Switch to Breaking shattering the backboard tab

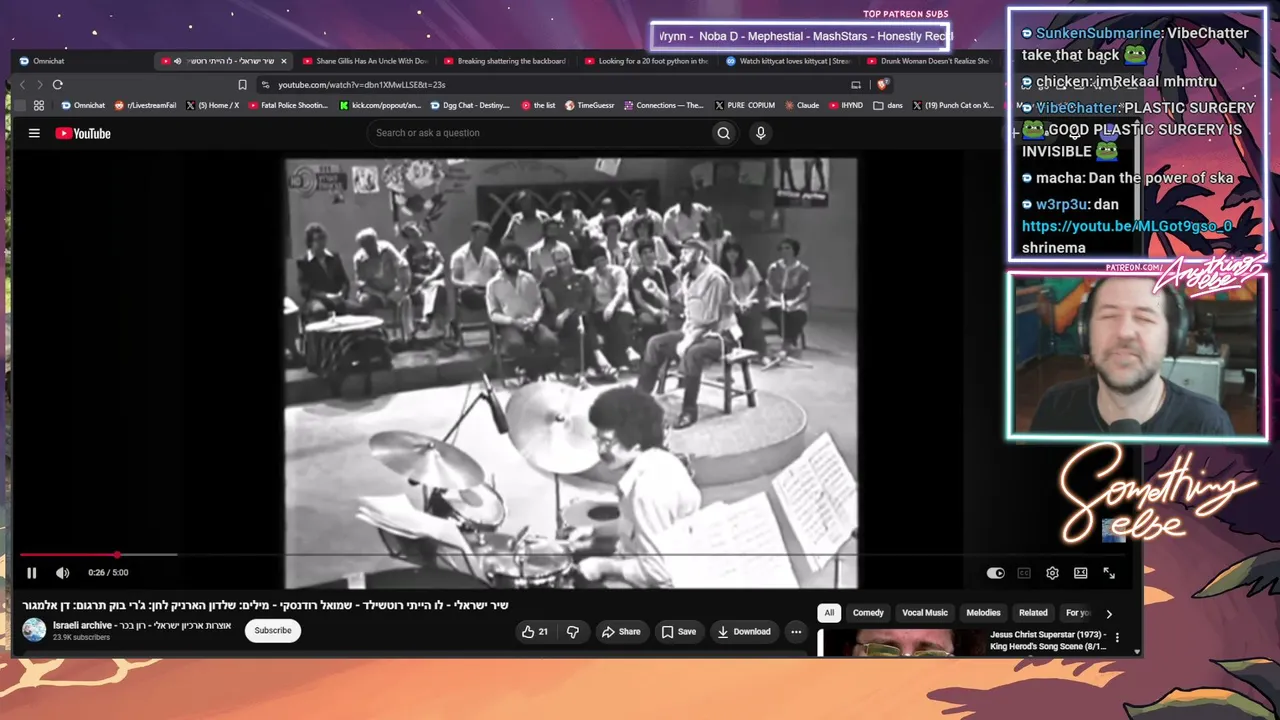click(x=505, y=61)
